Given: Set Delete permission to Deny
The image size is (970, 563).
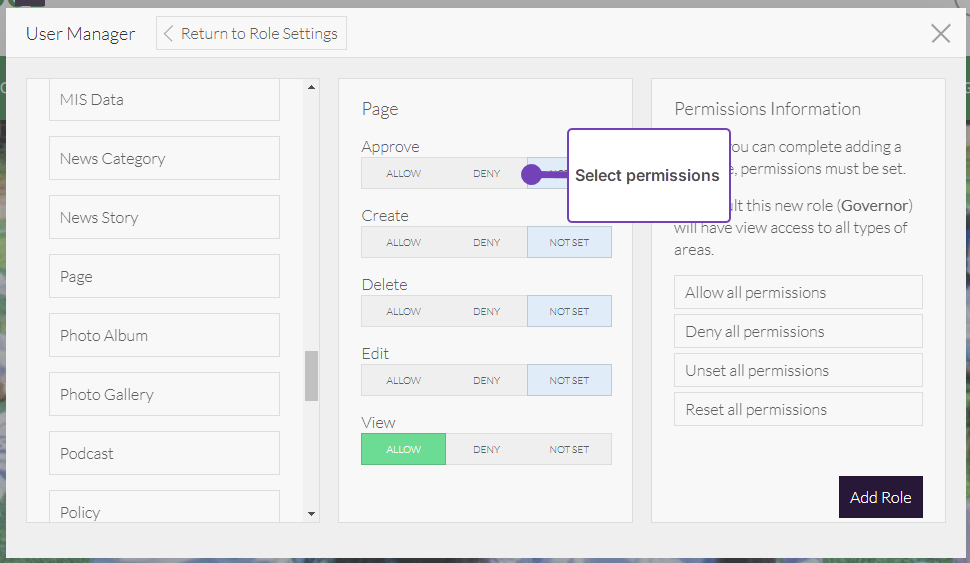Looking at the screenshot, I should click(x=486, y=312).
